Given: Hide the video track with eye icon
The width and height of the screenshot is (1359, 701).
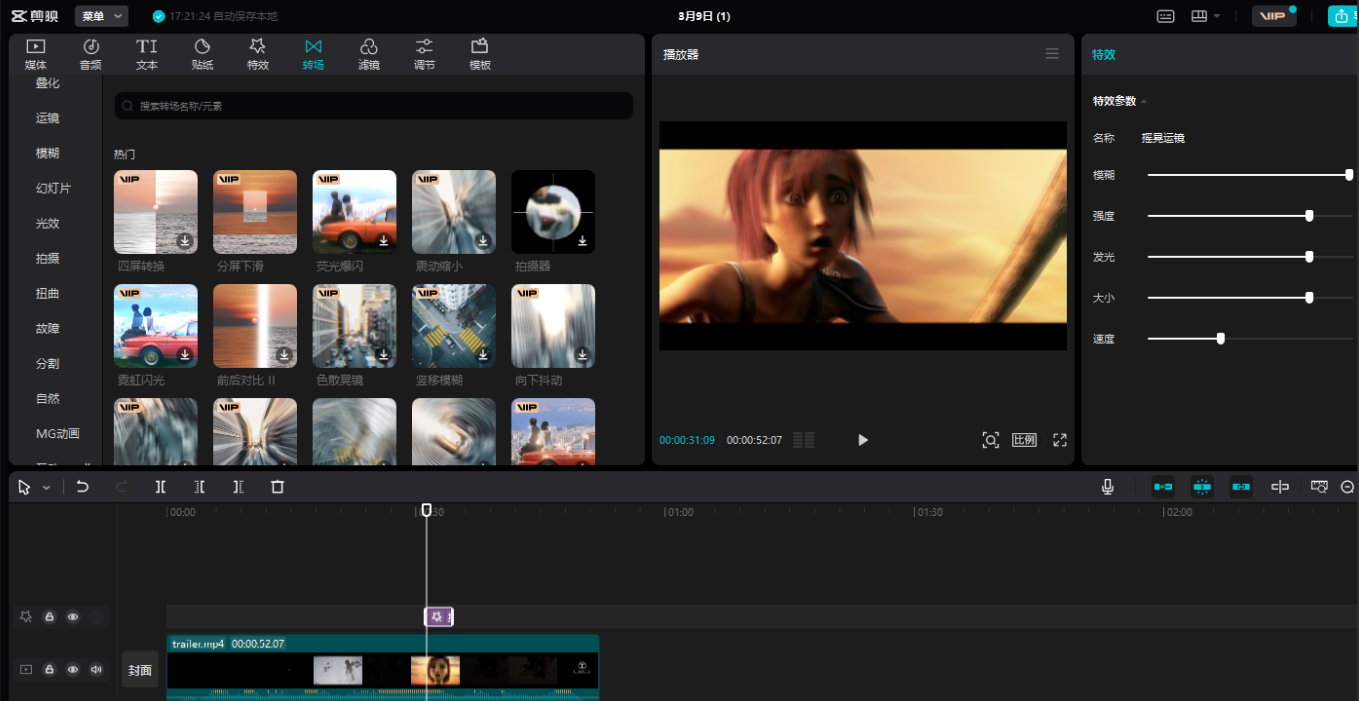Looking at the screenshot, I should (x=73, y=669).
